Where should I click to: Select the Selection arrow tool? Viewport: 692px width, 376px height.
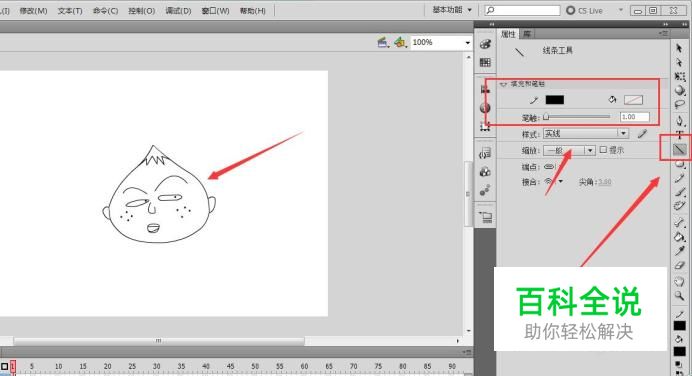(x=679, y=48)
